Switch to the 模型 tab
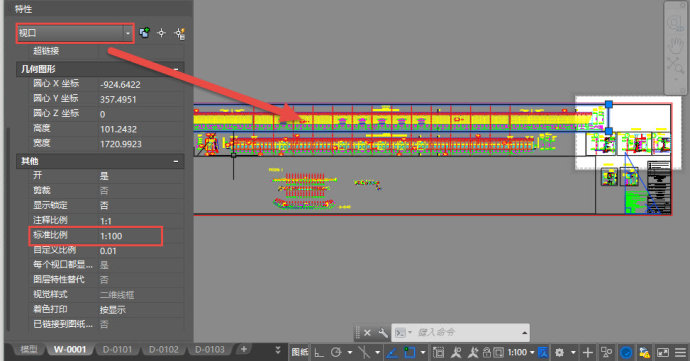Image resolution: width=690 pixels, height=361 pixels. click(x=29, y=350)
